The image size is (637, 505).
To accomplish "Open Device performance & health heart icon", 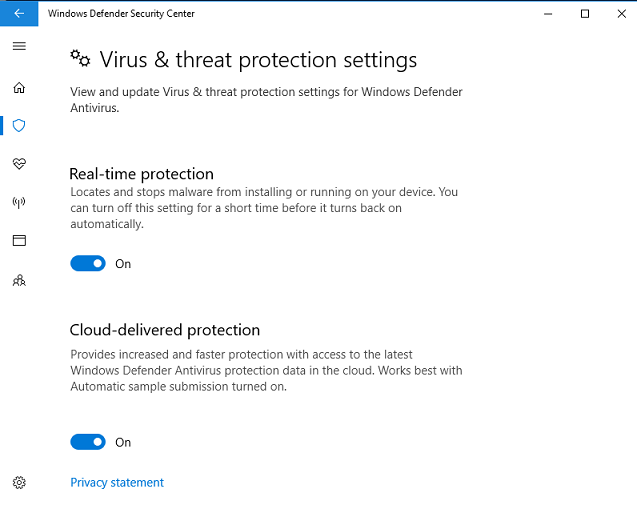I will 19,164.
